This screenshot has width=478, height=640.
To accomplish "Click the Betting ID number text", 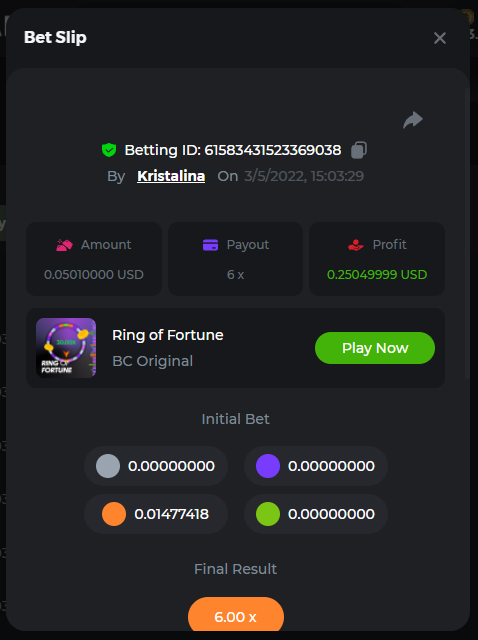I will (x=273, y=150).
